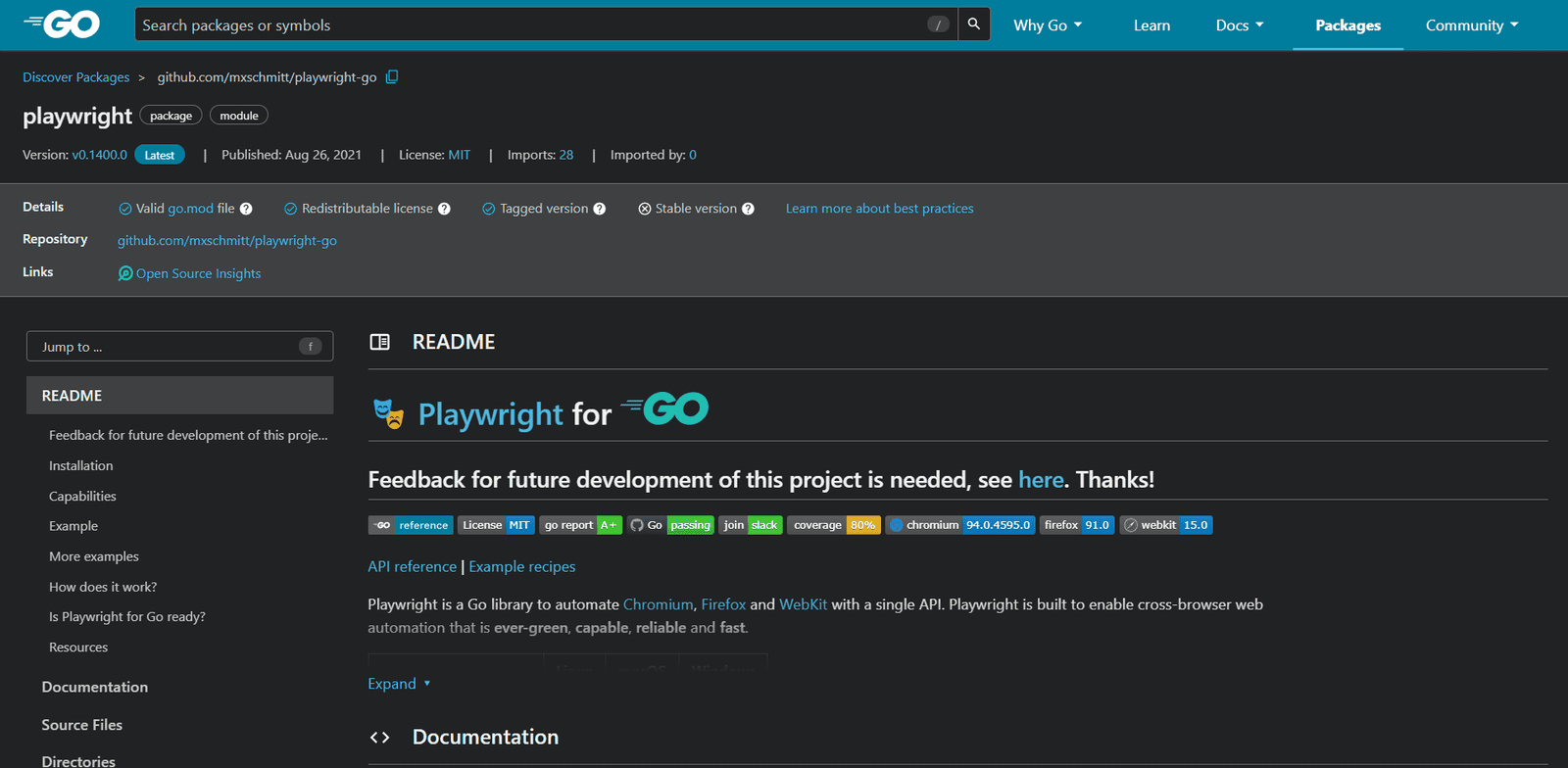Open Directories in the sidebar
This screenshot has width=1568, height=768.
(78, 761)
